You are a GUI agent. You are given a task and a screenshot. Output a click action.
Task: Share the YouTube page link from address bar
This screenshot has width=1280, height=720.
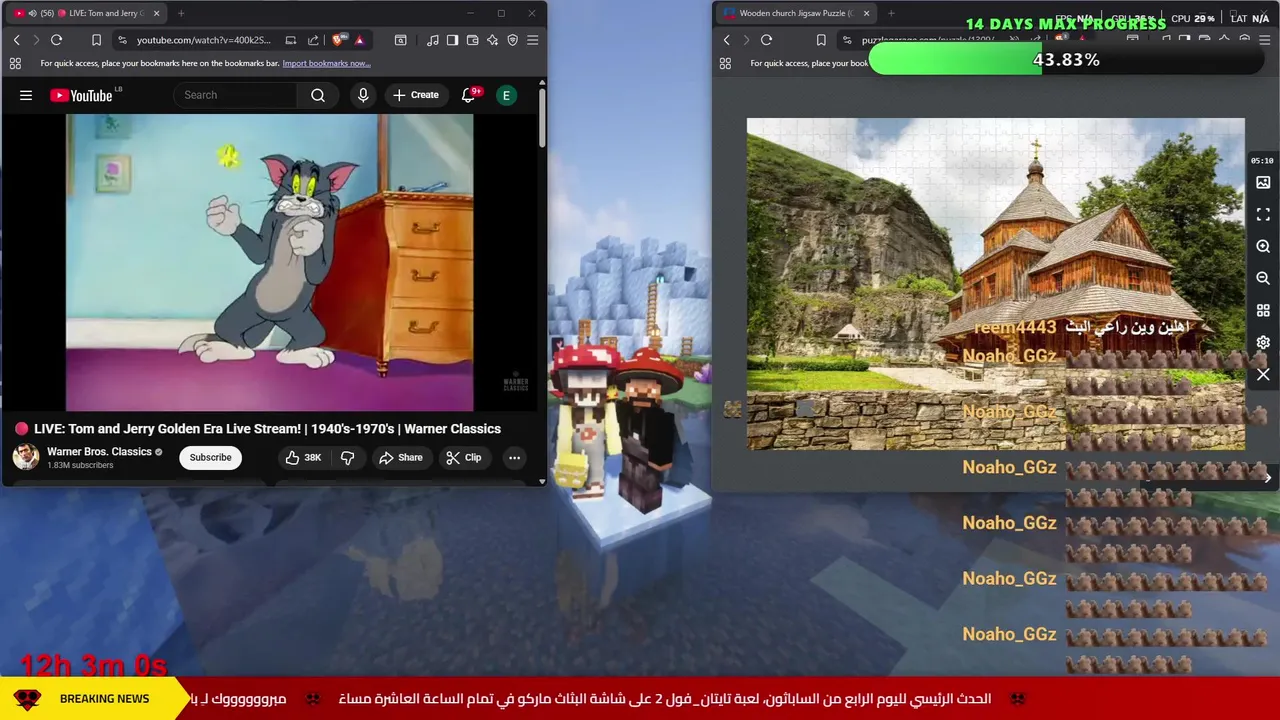313,40
